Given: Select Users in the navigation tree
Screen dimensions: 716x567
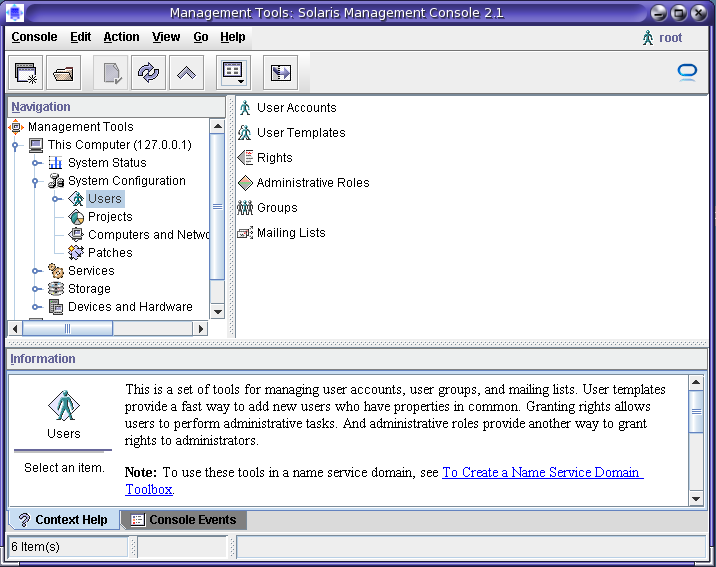Looking at the screenshot, I should coord(105,199).
